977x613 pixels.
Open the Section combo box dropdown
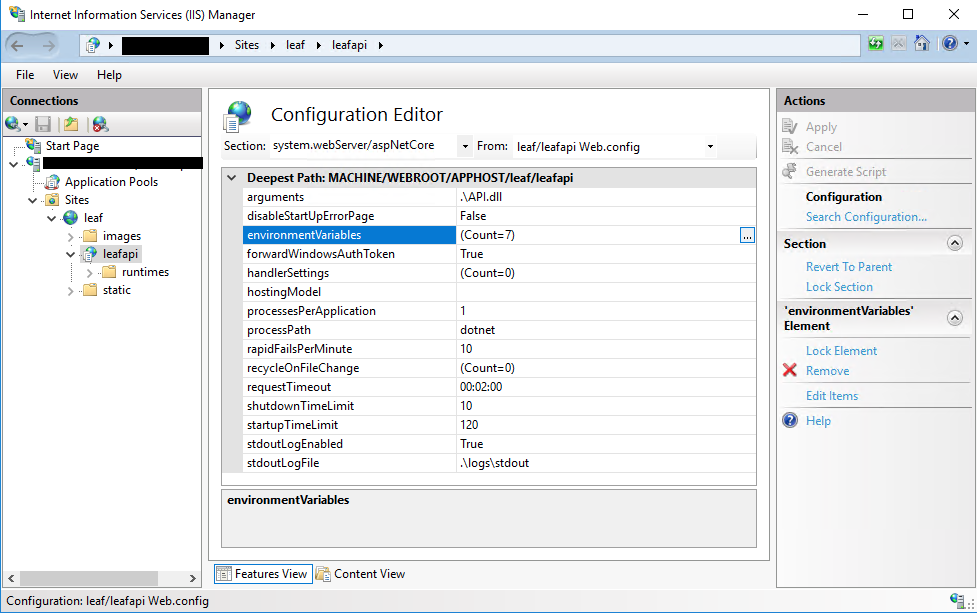click(x=465, y=146)
